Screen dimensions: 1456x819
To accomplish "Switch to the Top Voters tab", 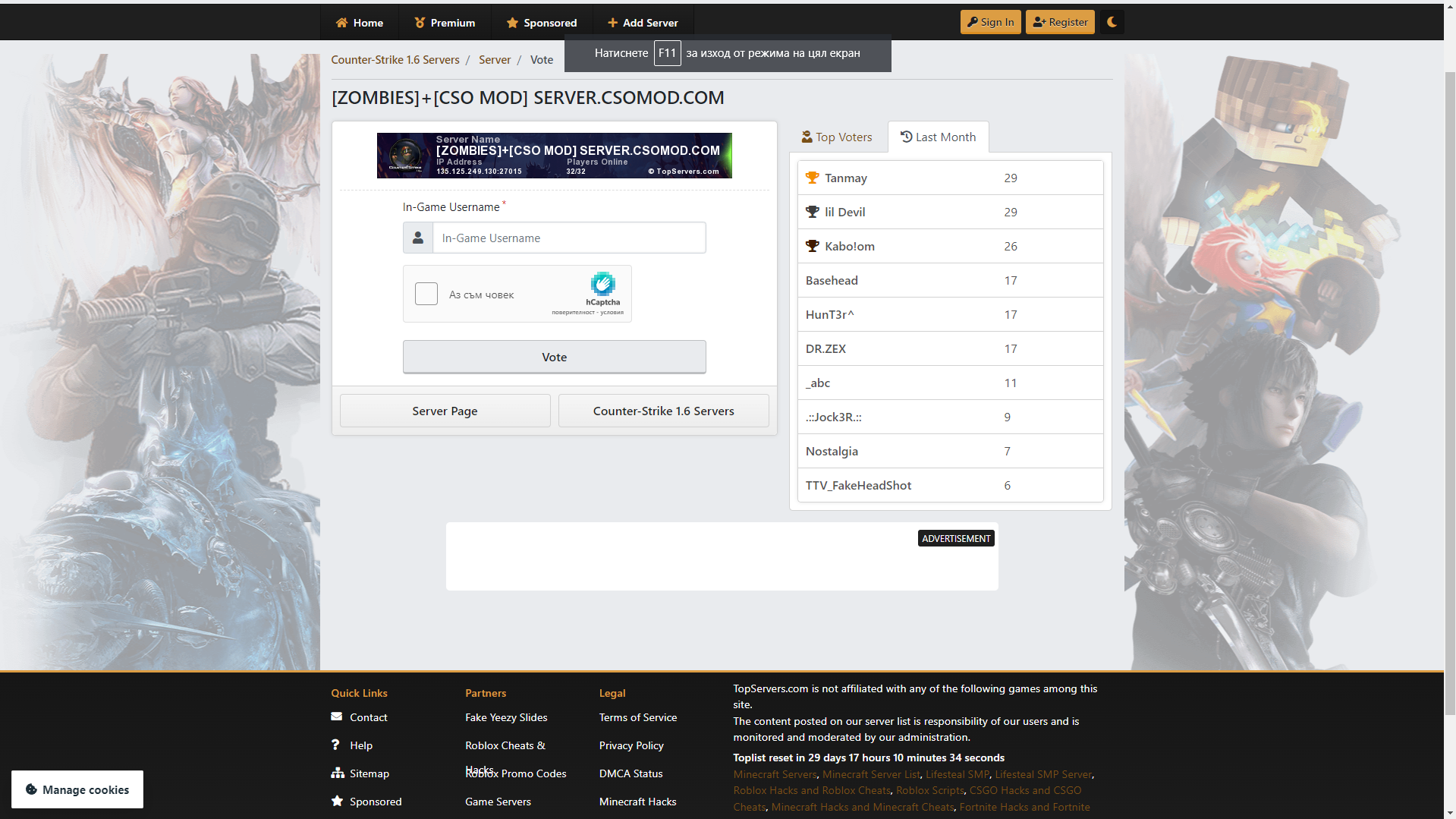I will click(837, 137).
